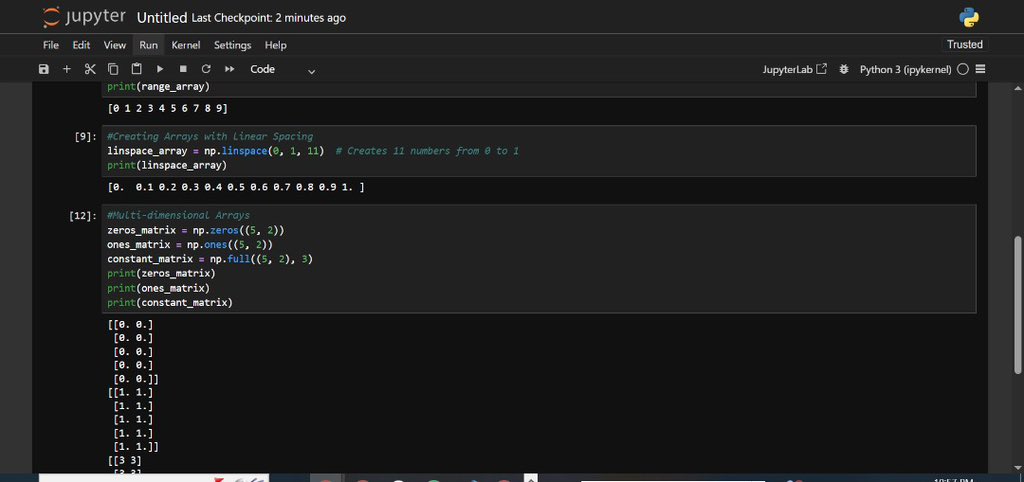Select cell [9] by its prompt
1024x482 pixels.
(x=86, y=137)
